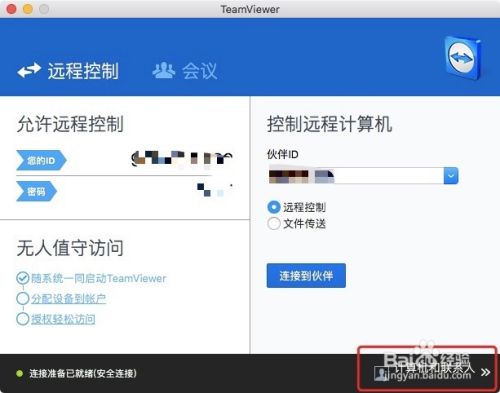Click the 伙伴ID input field
500x393 pixels.
(x=356, y=176)
